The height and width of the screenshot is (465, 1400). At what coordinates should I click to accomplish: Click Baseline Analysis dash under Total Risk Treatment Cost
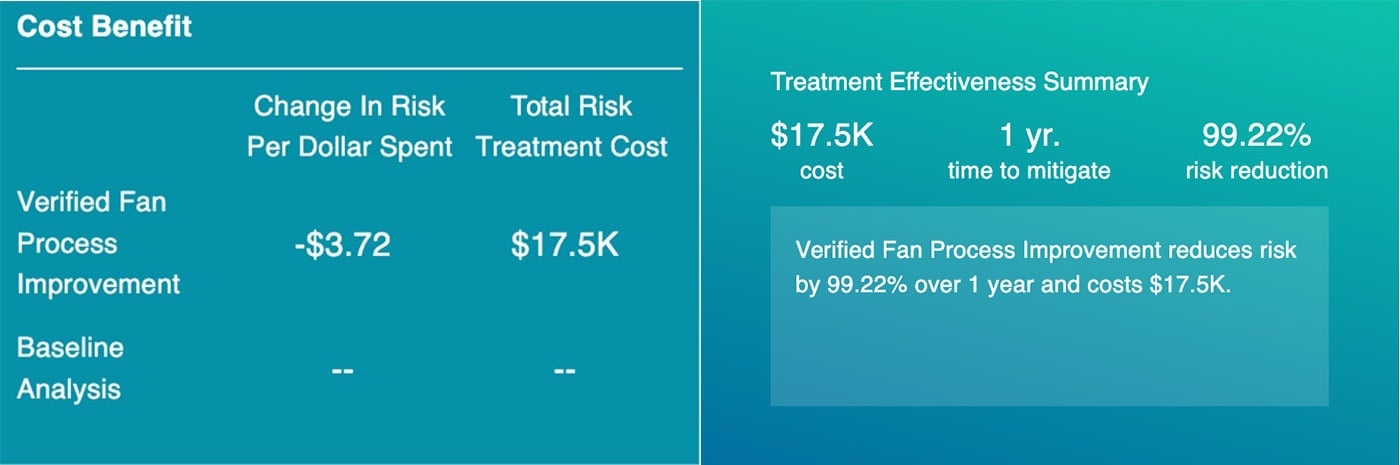pyautogui.click(x=564, y=371)
